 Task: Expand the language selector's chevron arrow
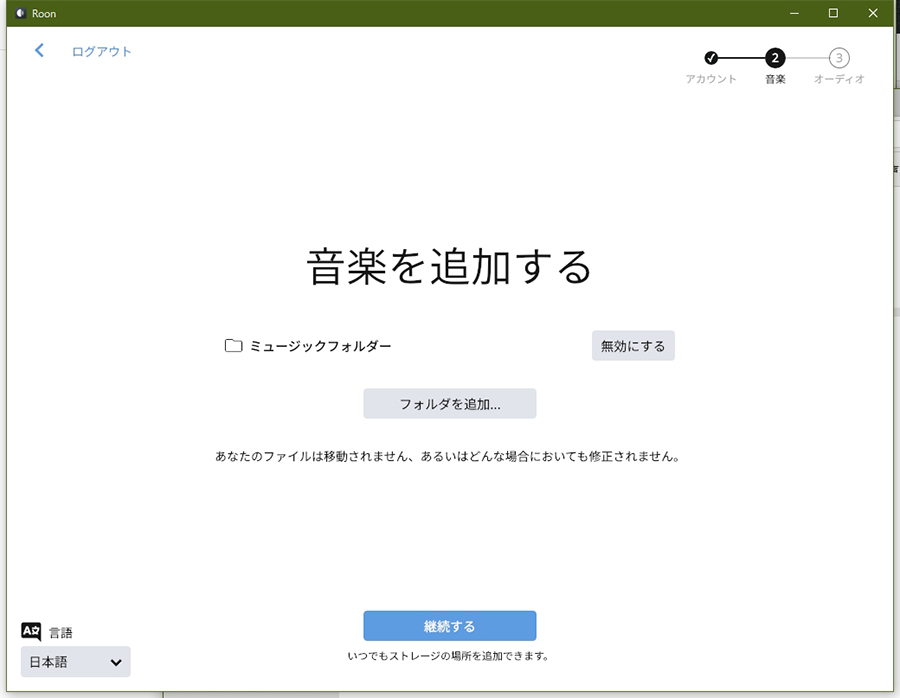tap(116, 662)
